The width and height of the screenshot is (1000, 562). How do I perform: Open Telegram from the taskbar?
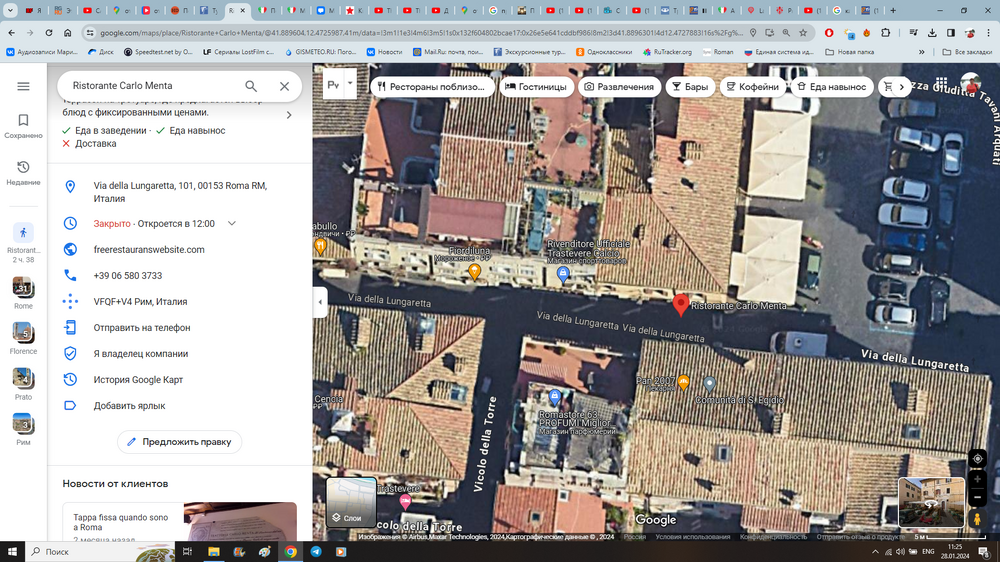(316, 552)
